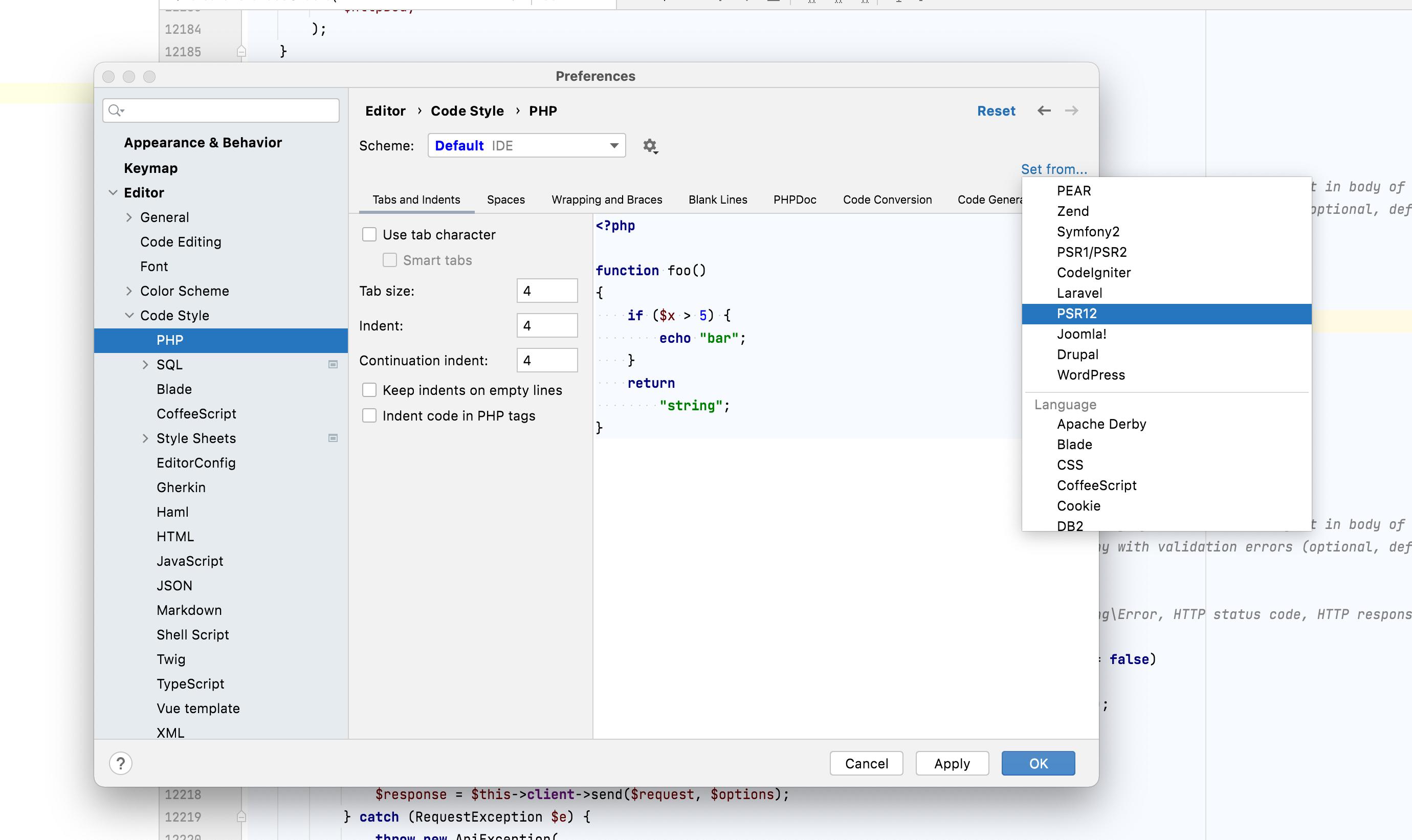Toggle Keep indents on empty lines

(x=369, y=390)
